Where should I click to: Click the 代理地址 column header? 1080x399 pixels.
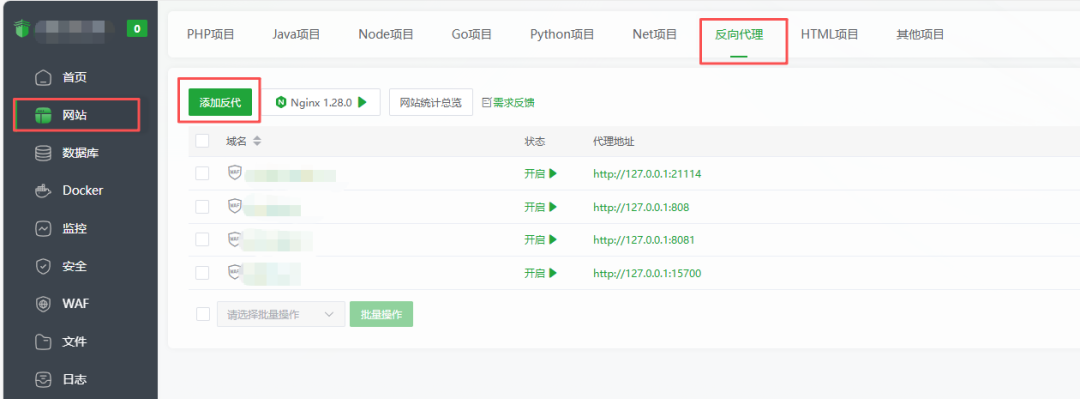pyautogui.click(x=614, y=141)
